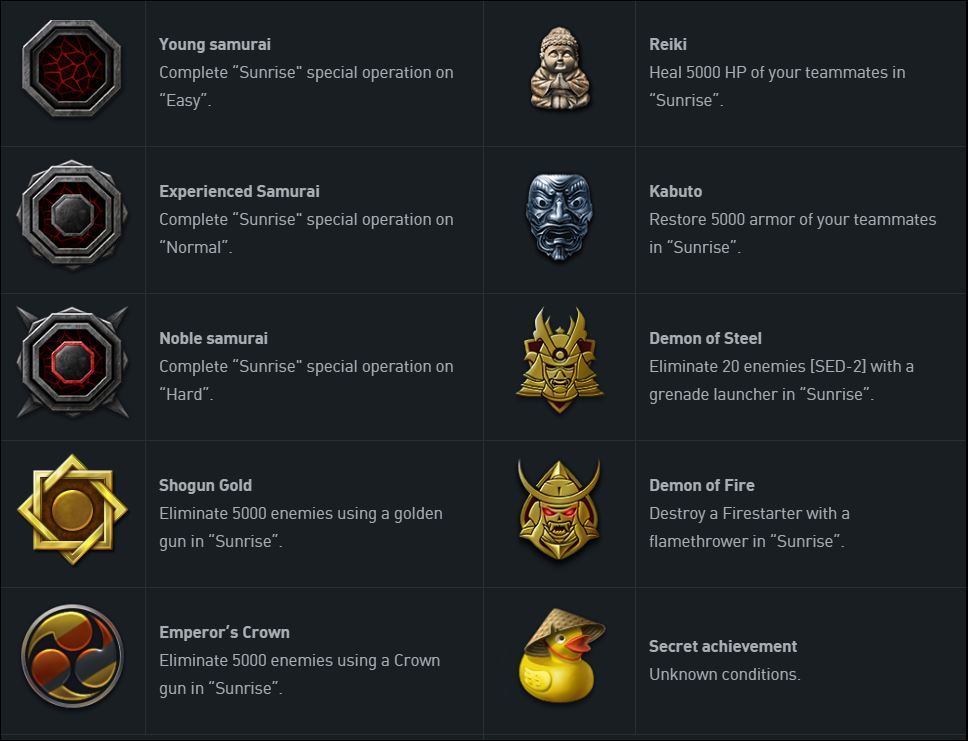The image size is (968, 741).
Task: Select the Shogun Gold star badge
Action: pyautogui.click(x=72, y=509)
